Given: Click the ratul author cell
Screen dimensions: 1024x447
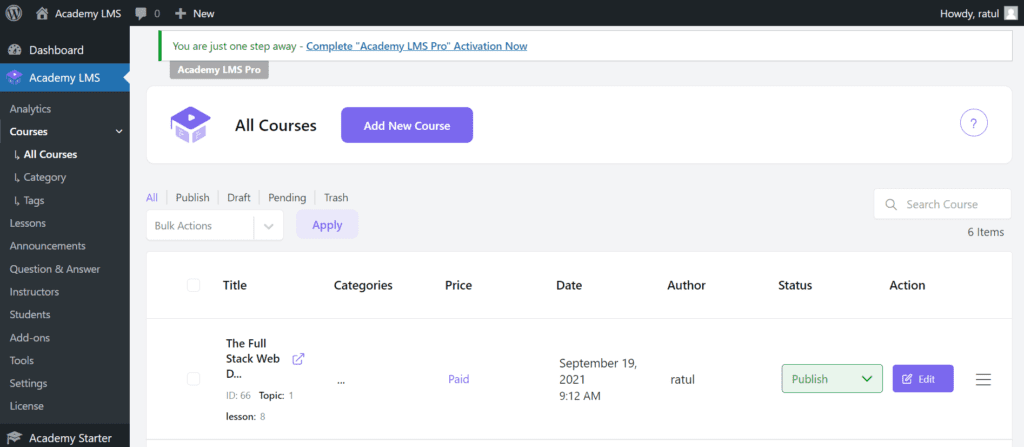Looking at the screenshot, I should pyautogui.click(x=682, y=379).
